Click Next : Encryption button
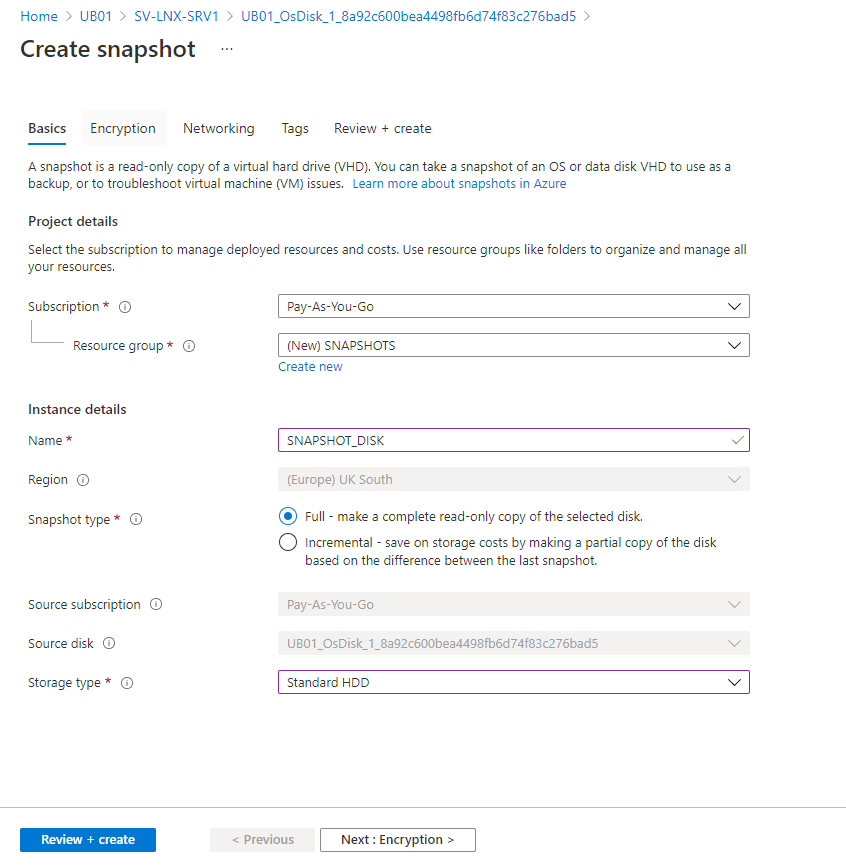 tap(397, 840)
